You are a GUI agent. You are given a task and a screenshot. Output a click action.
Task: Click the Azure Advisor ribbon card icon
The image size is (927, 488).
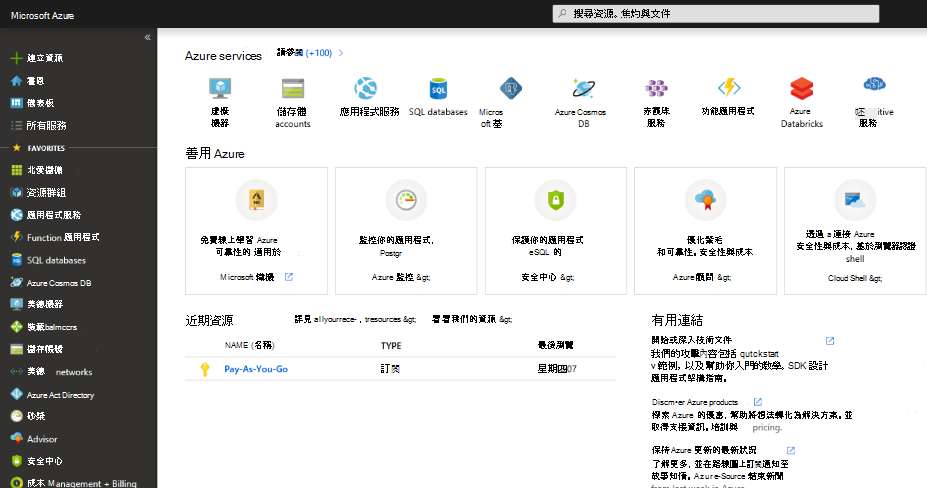[x=705, y=200]
